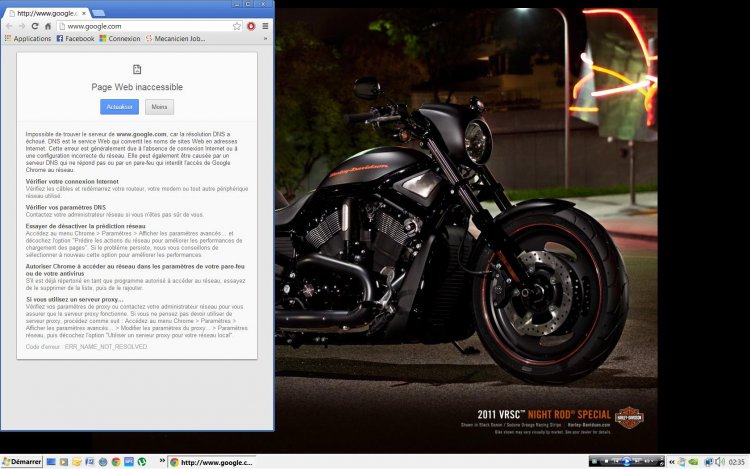Image resolution: width=750 pixels, height=469 pixels.
Task: Stop playback in the taskbar media toolbar
Action: (606, 461)
